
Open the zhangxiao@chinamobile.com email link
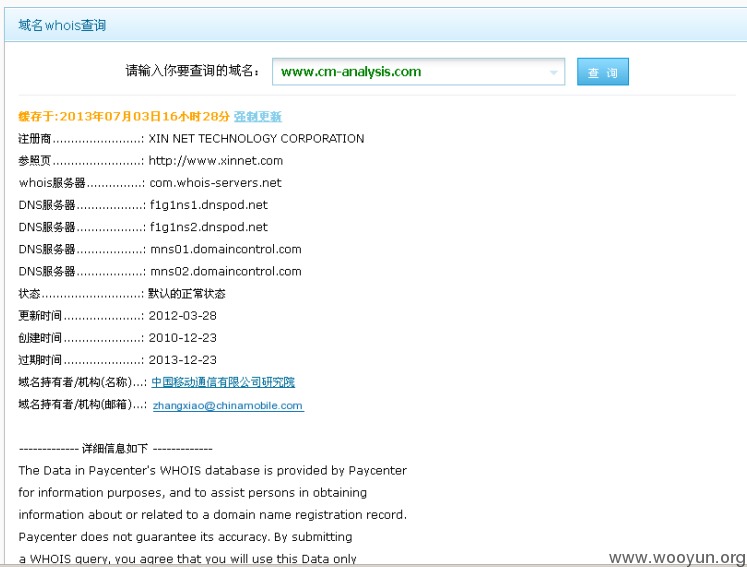point(228,405)
